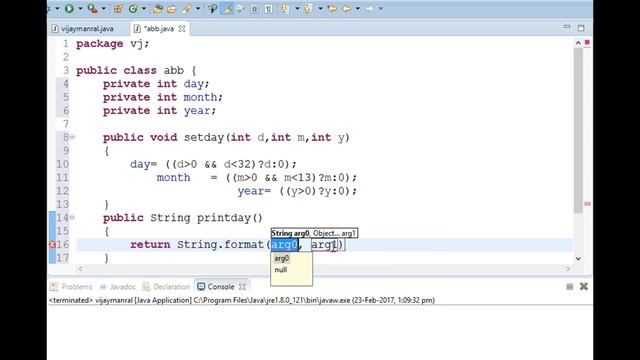Choose arg0 from the suggestion popup
The height and width of the screenshot is (360, 640).
[282, 258]
